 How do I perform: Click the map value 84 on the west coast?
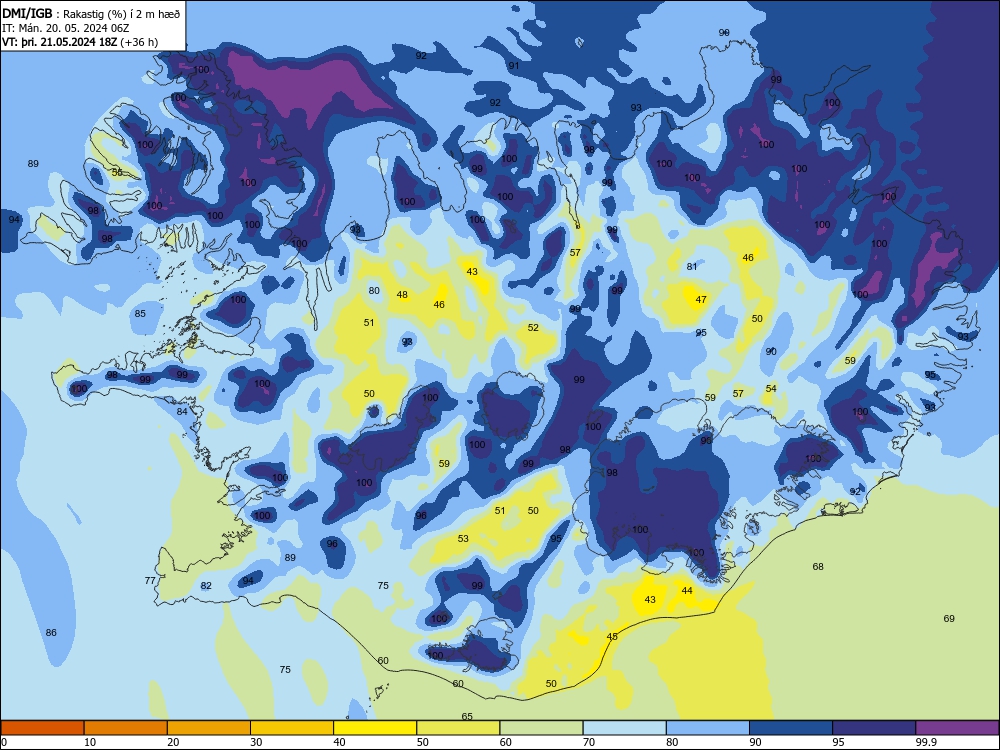click(182, 411)
